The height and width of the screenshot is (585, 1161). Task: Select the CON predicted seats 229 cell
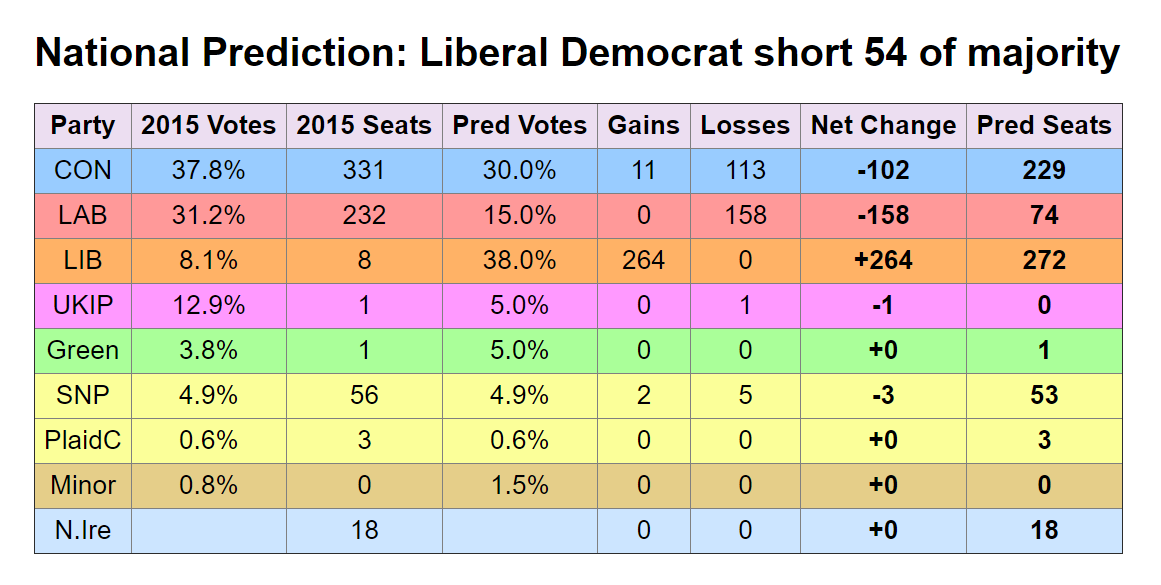(1044, 171)
